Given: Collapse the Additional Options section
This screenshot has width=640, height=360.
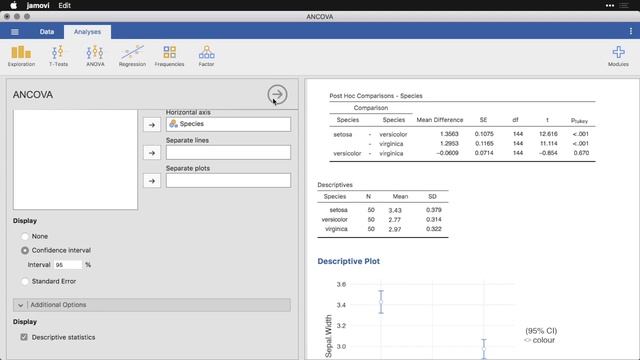Looking at the screenshot, I should pos(152,305).
